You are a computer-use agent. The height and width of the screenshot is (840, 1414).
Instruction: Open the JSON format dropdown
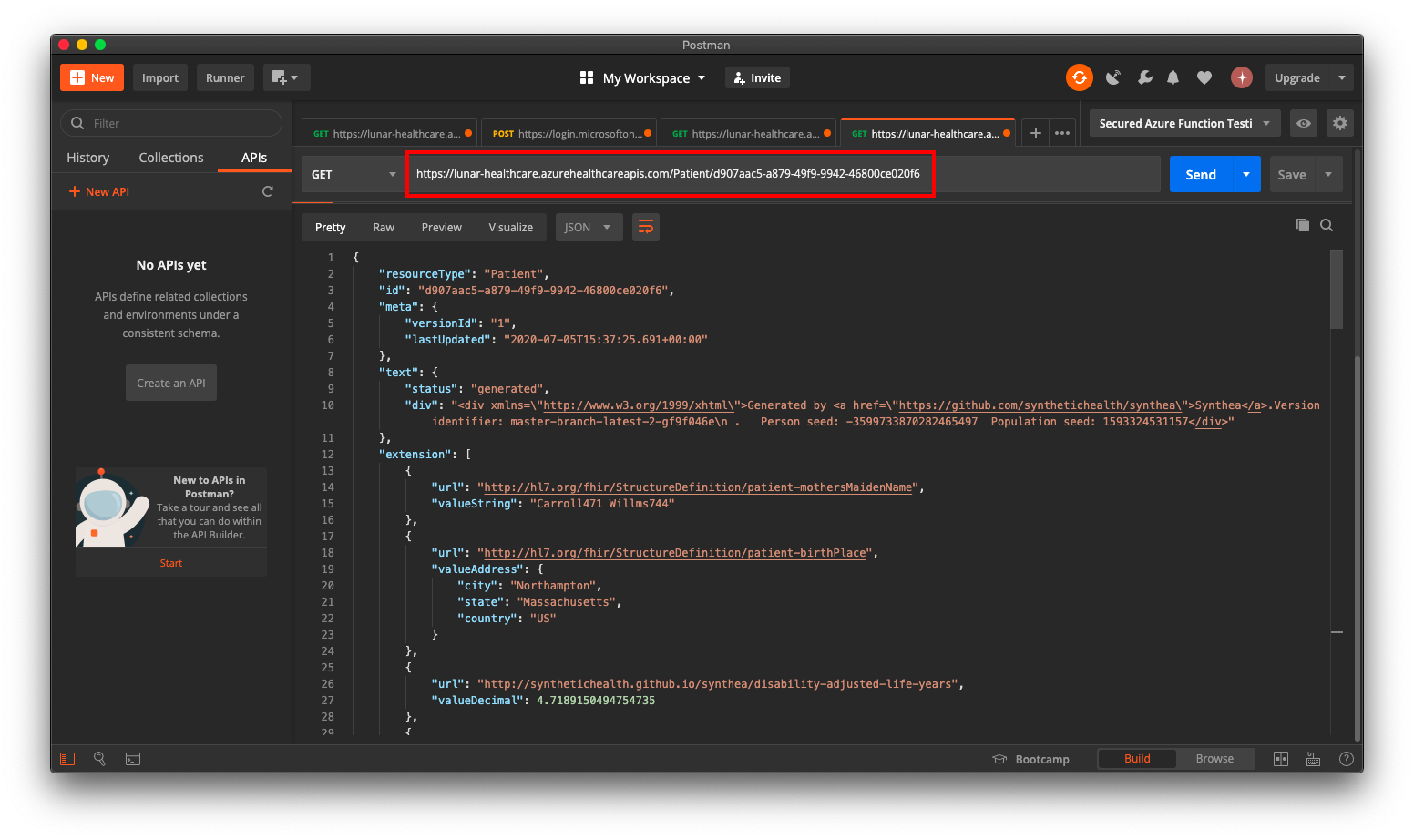tap(589, 227)
